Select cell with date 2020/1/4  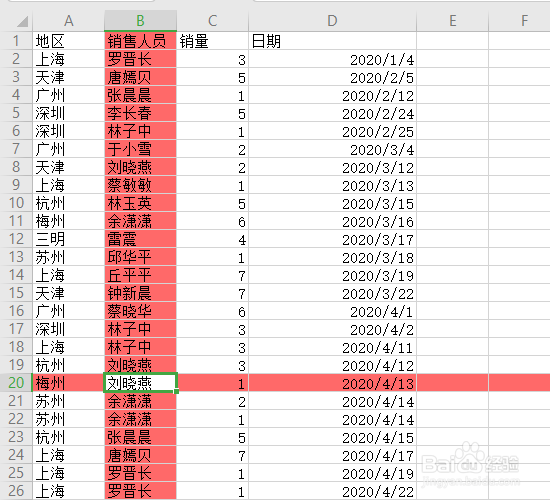[332, 59]
